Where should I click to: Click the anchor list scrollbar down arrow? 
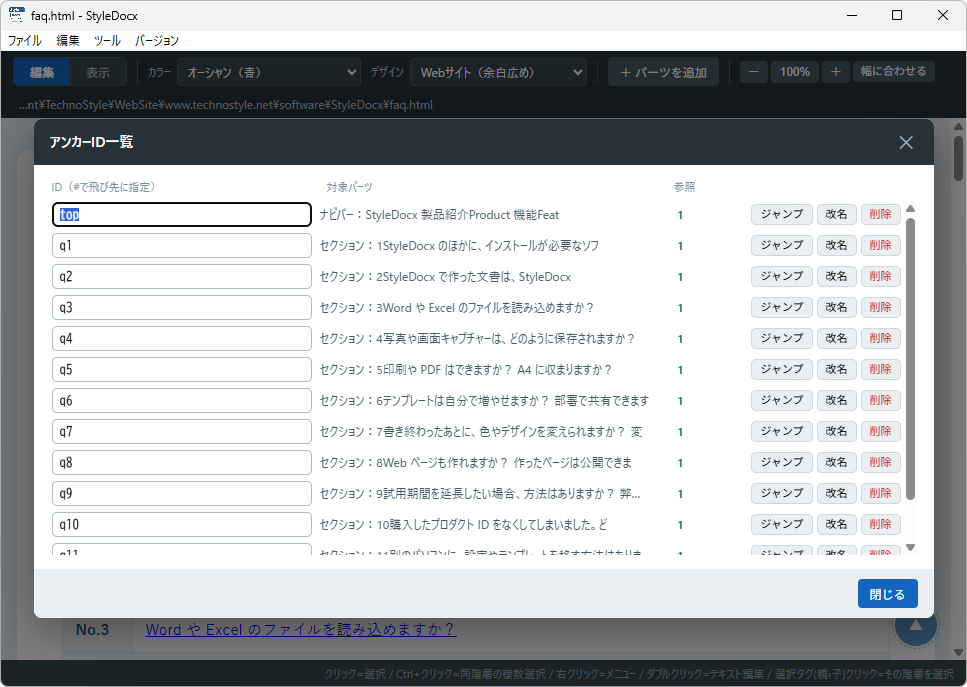point(910,548)
